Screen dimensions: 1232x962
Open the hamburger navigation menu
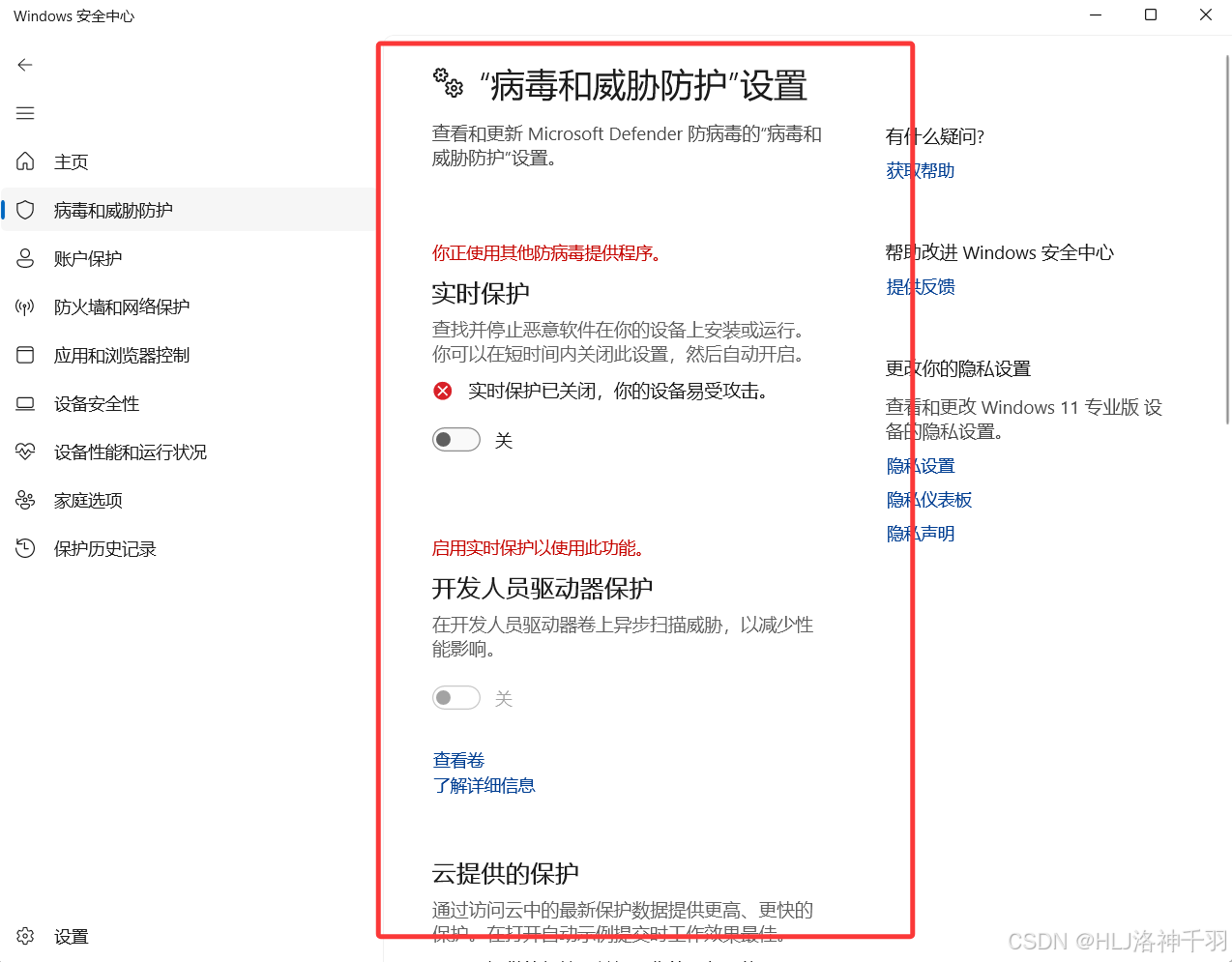tap(25, 113)
